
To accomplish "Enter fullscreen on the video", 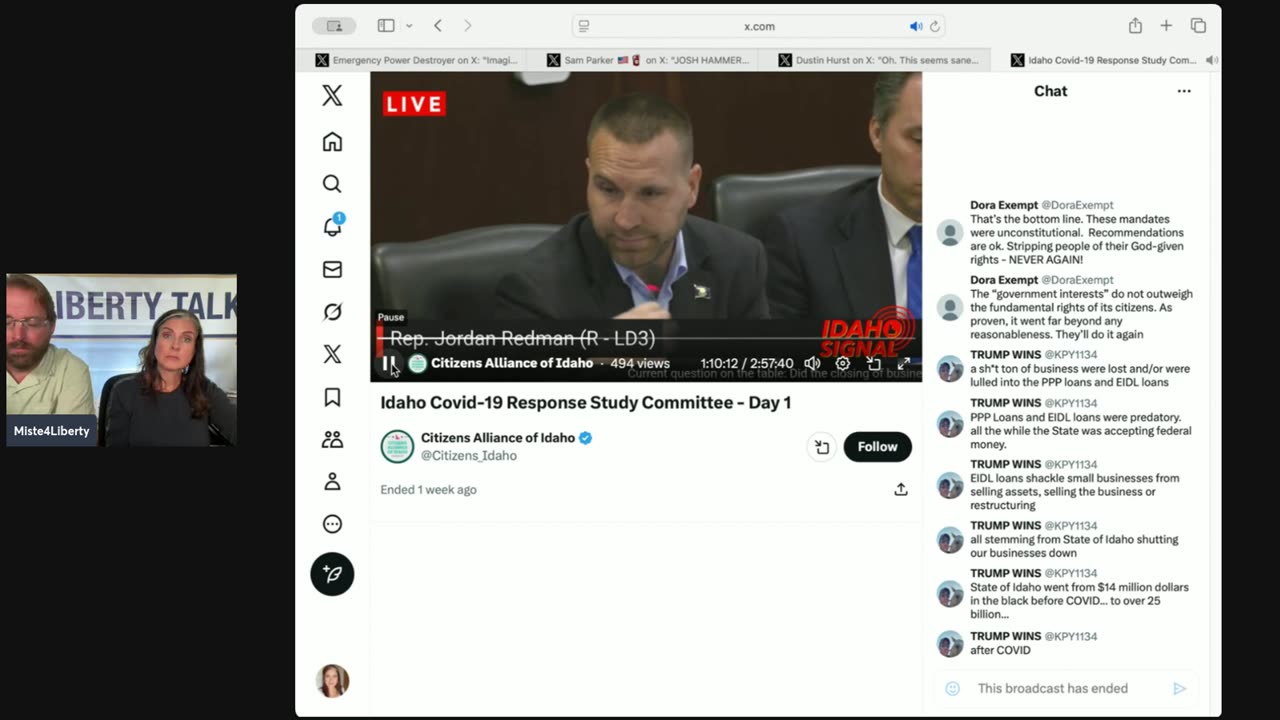I will (x=904, y=364).
